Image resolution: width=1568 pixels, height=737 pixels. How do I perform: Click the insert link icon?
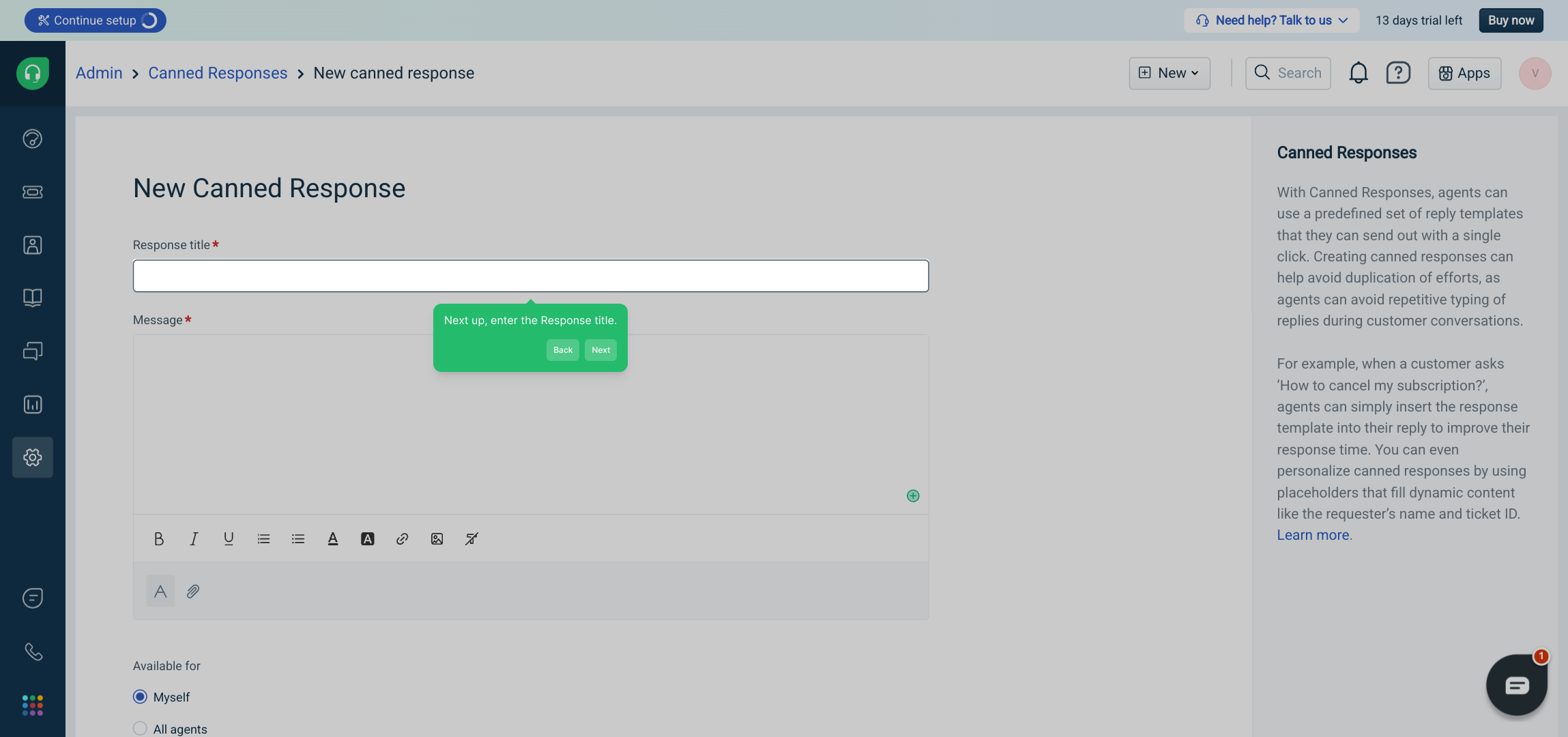pos(402,539)
